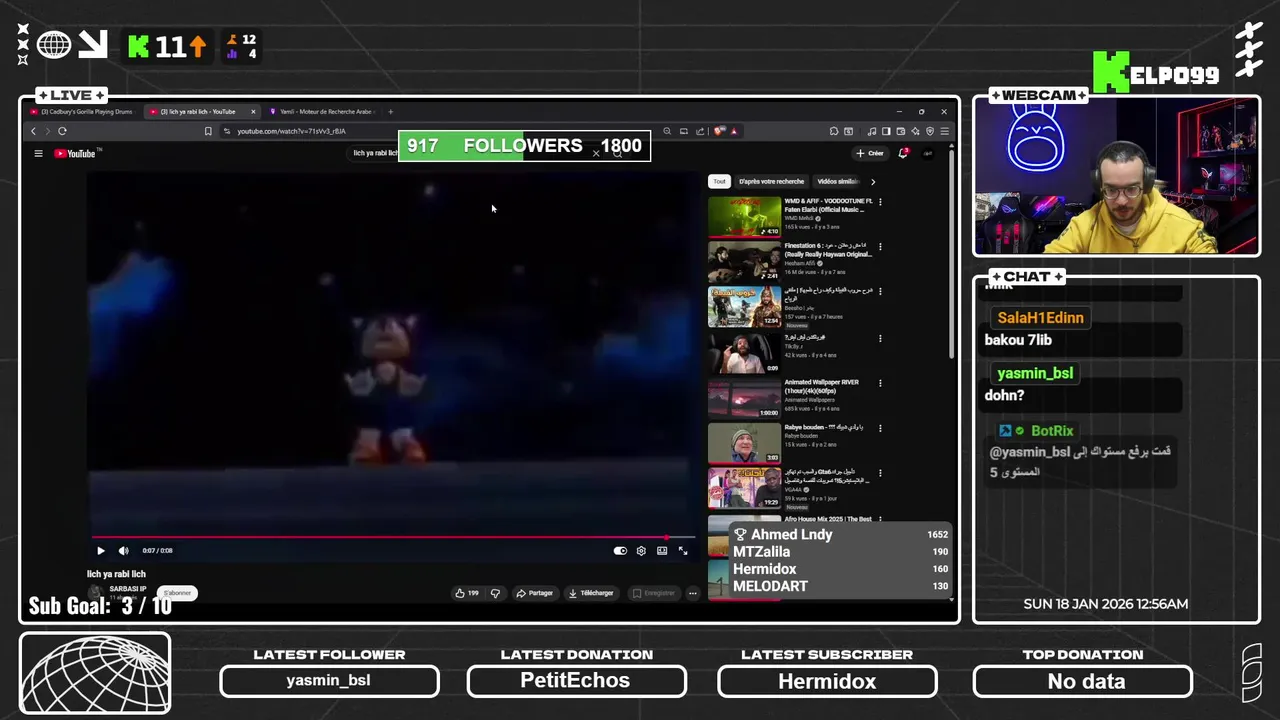Click the green Kick K logo top left

click(x=138, y=46)
